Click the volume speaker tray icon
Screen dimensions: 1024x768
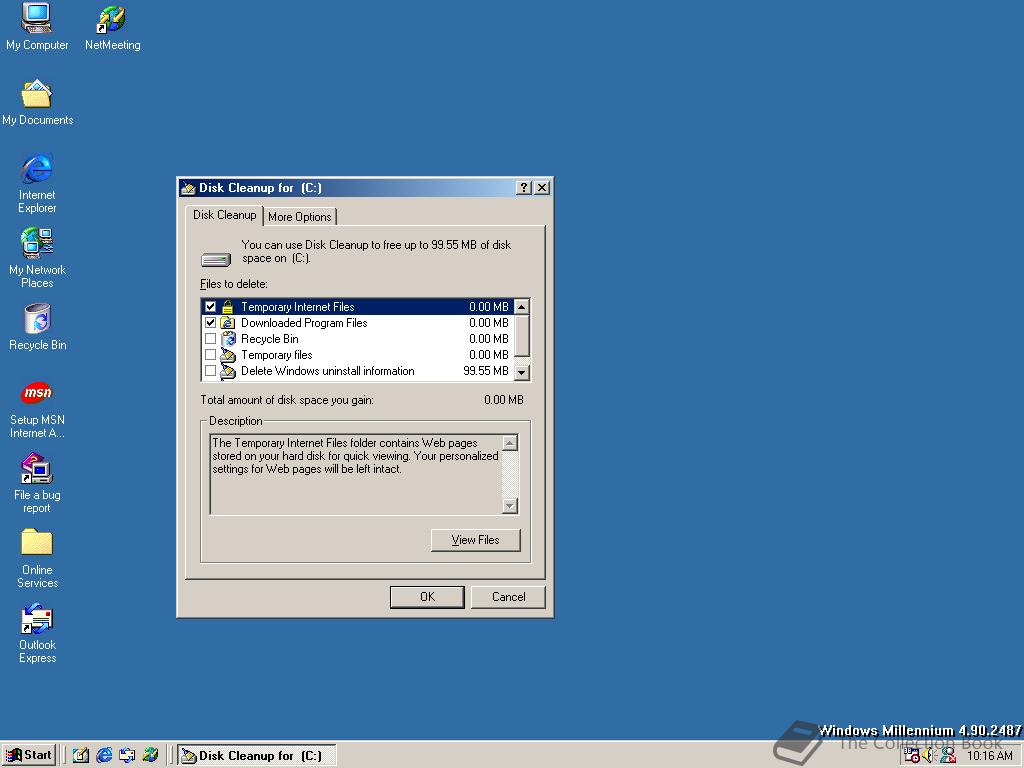pyautogui.click(x=929, y=756)
